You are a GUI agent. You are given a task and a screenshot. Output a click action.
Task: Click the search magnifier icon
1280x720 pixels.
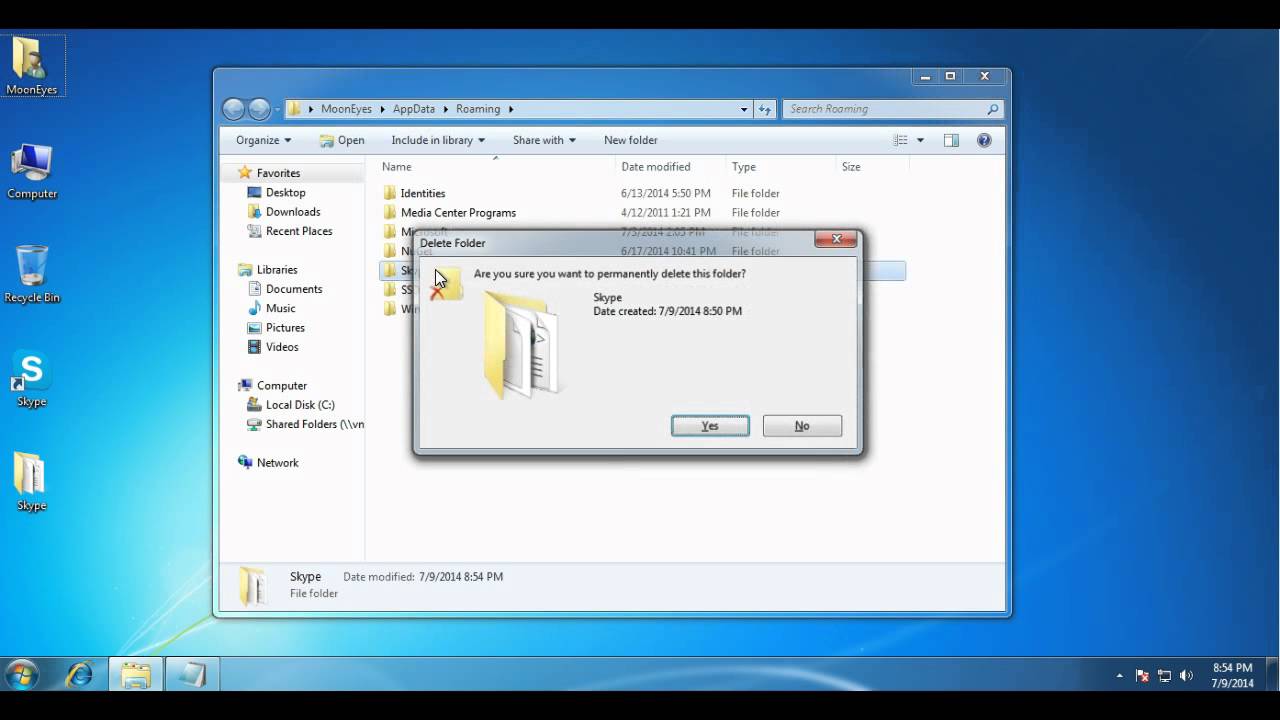click(992, 109)
